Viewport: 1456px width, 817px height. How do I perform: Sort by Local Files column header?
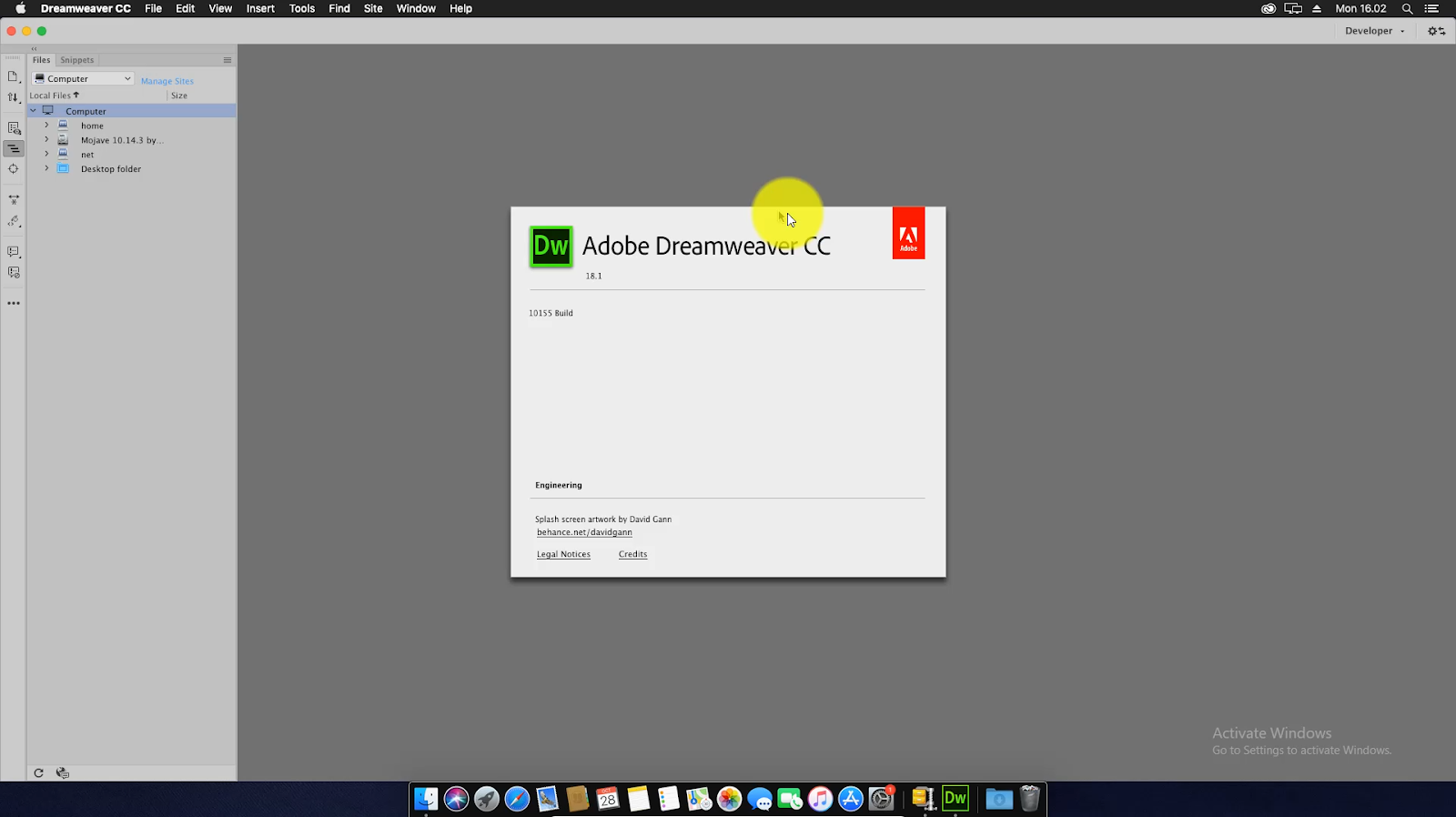[55, 96]
